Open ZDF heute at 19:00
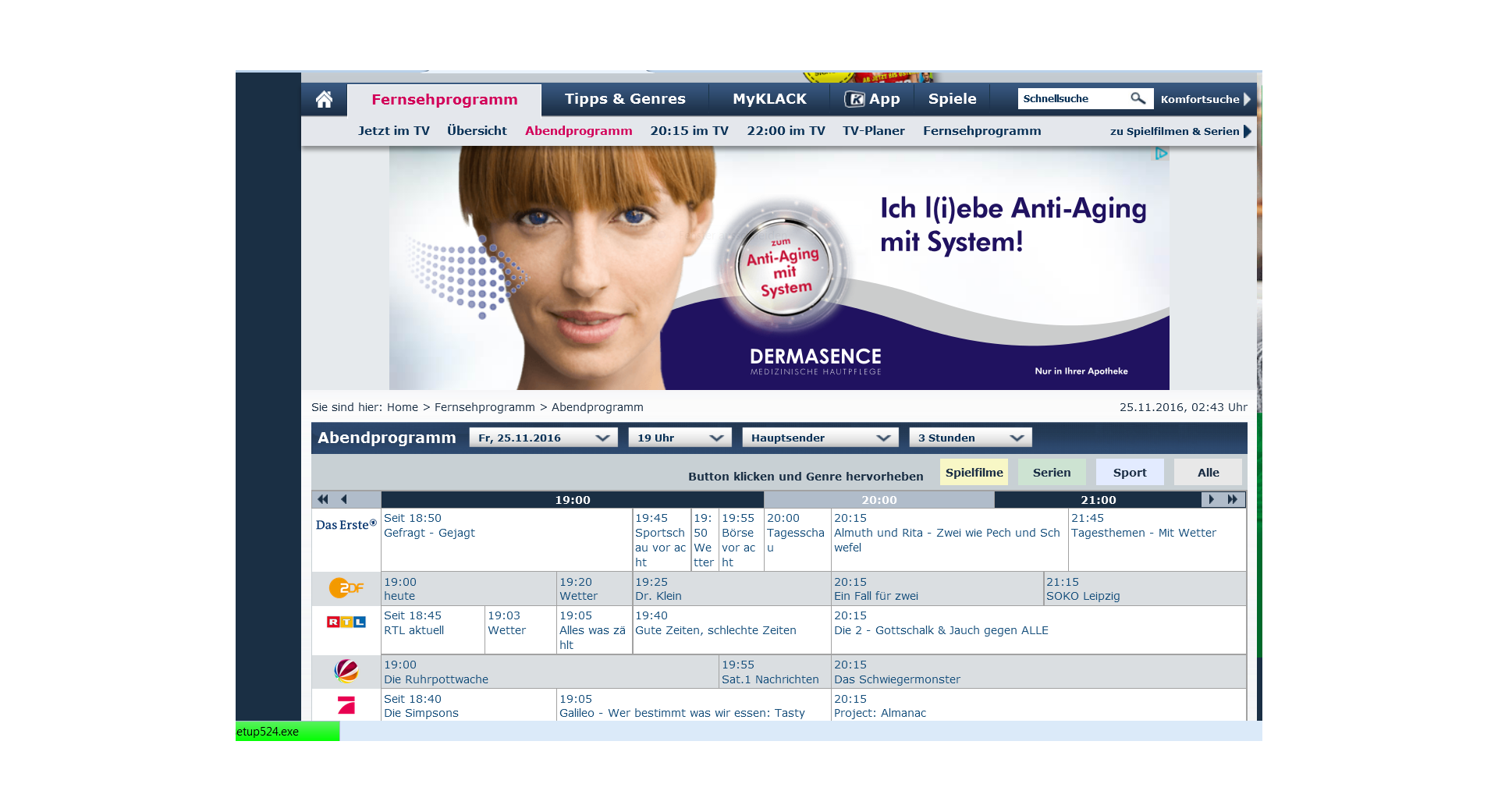Image resolution: width=1498 pixels, height=812 pixels. [x=469, y=589]
